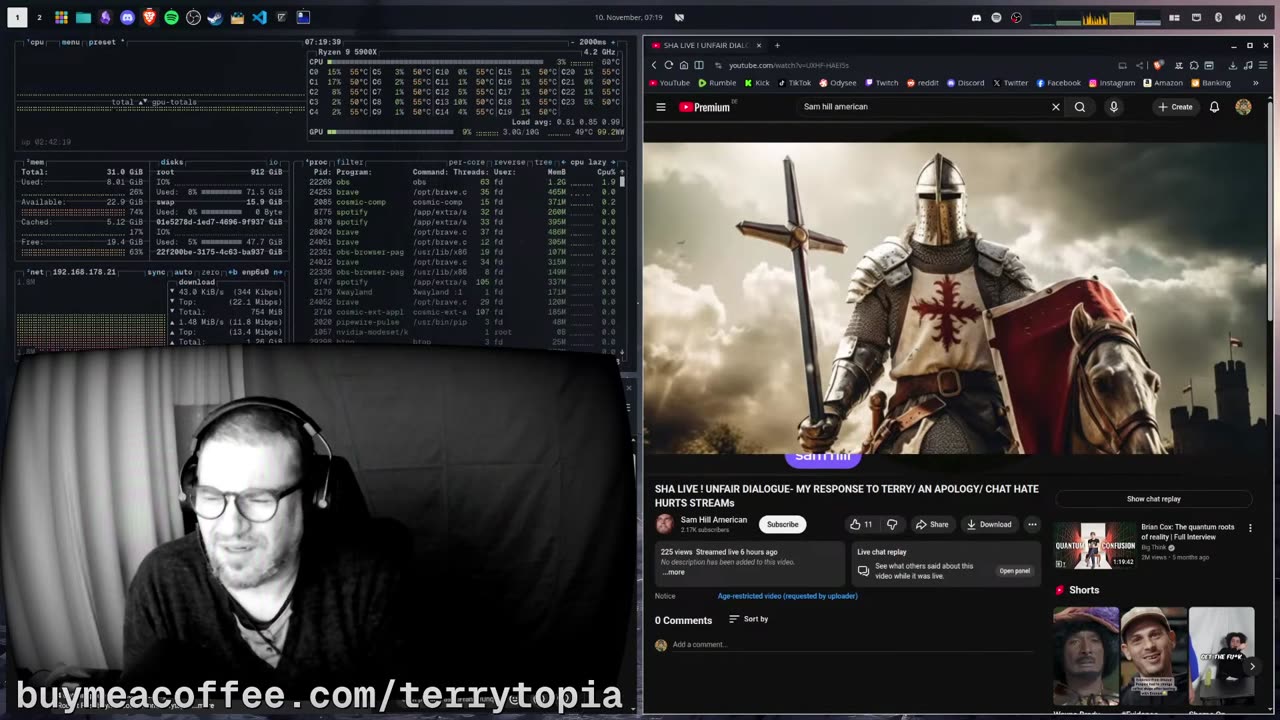1280x720 pixels.
Task: Open the Sort by comments dropdown
Action: pyautogui.click(x=748, y=619)
